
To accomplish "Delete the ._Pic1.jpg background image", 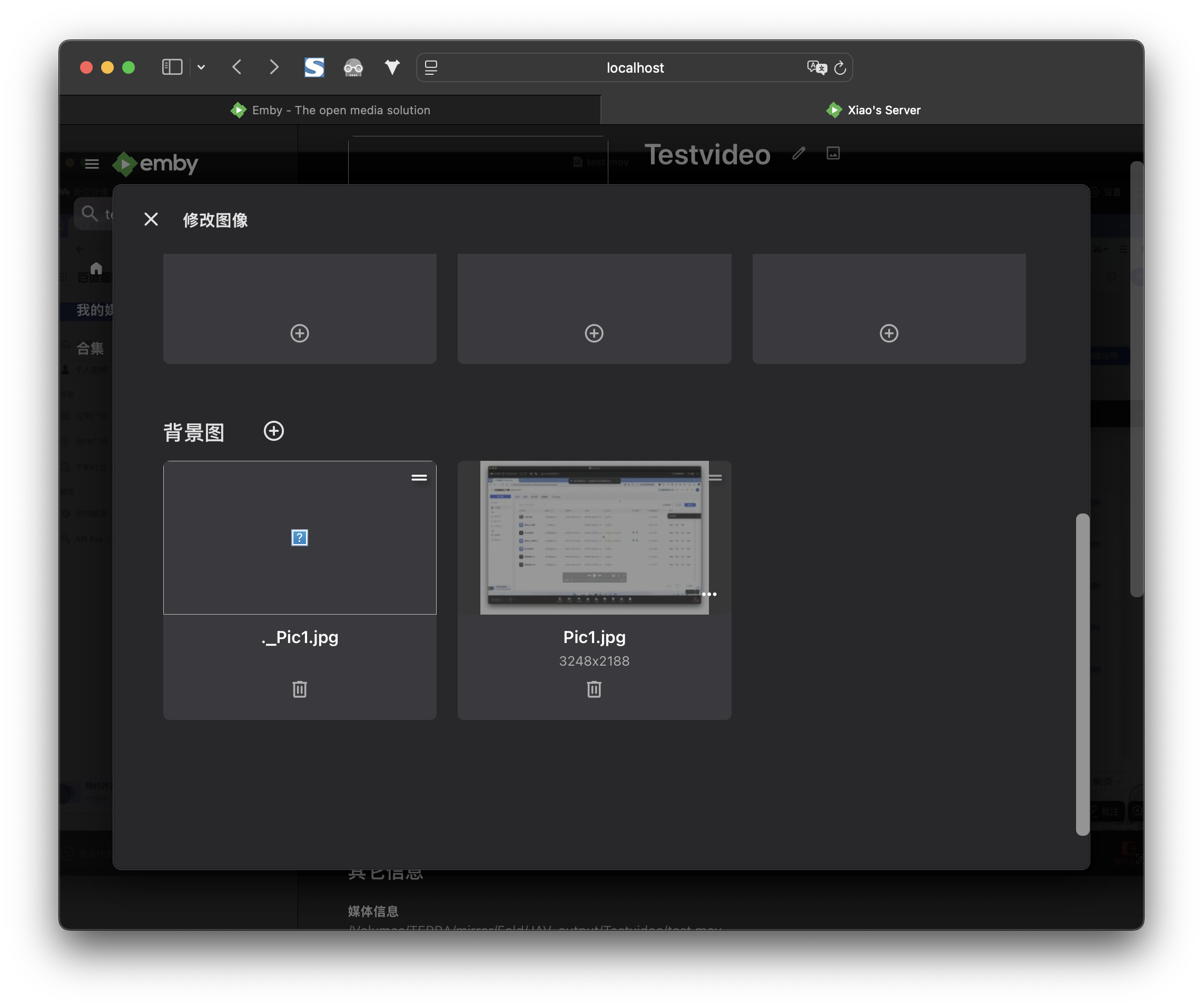I will tap(300, 689).
